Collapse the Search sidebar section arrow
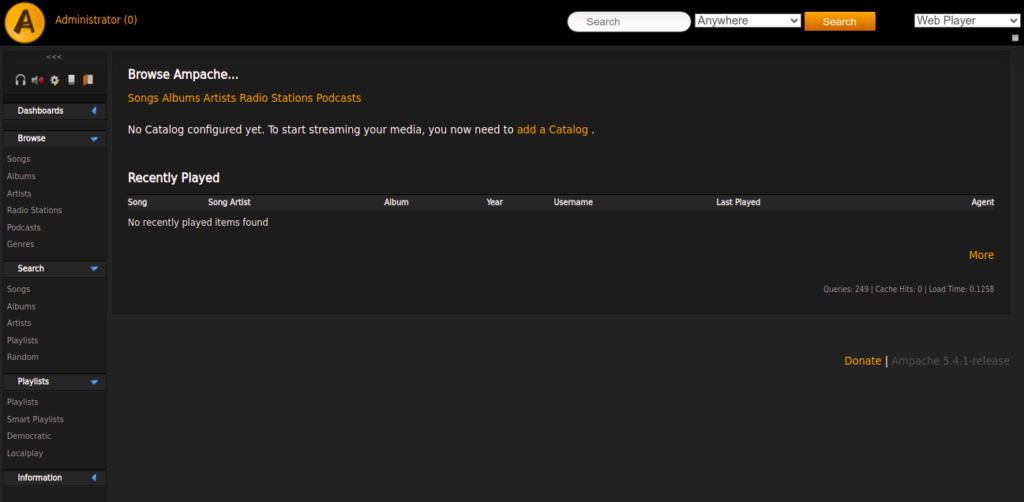This screenshot has width=1024, height=502. [x=94, y=269]
